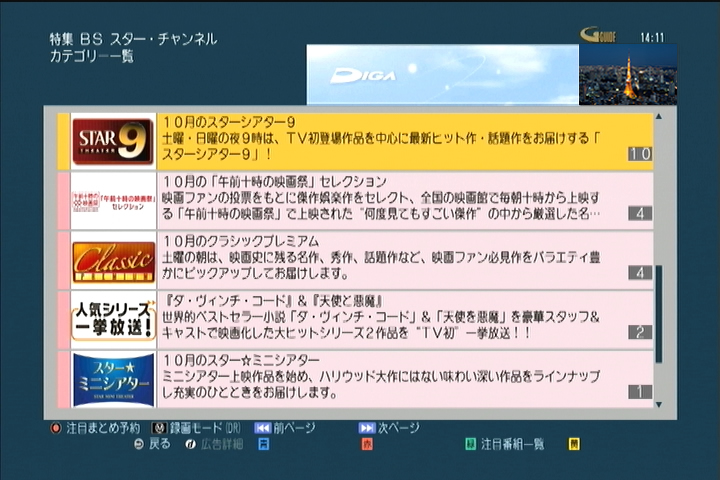Choose the スター☆ミニシアター logo
Viewport: 720px width, 480px height.
(113, 380)
